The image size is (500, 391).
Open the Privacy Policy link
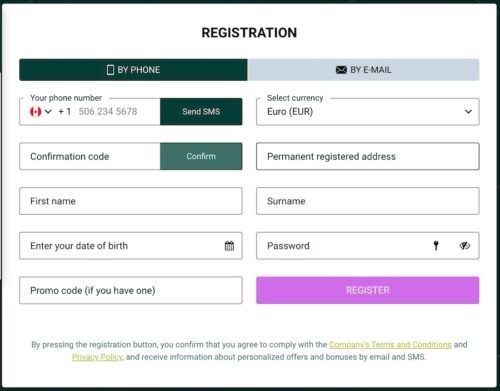click(x=97, y=357)
